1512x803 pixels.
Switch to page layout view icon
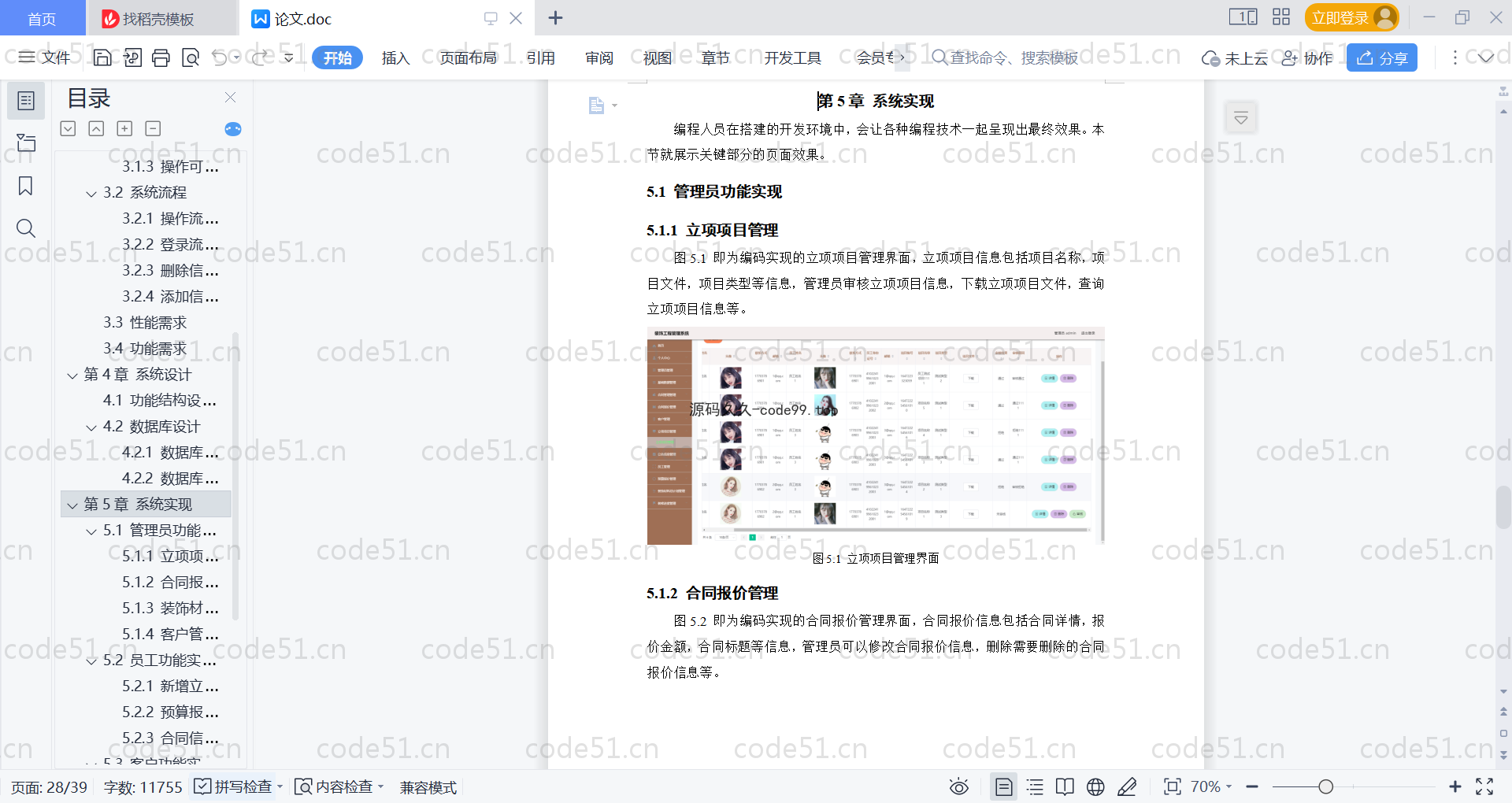pos(1004,786)
